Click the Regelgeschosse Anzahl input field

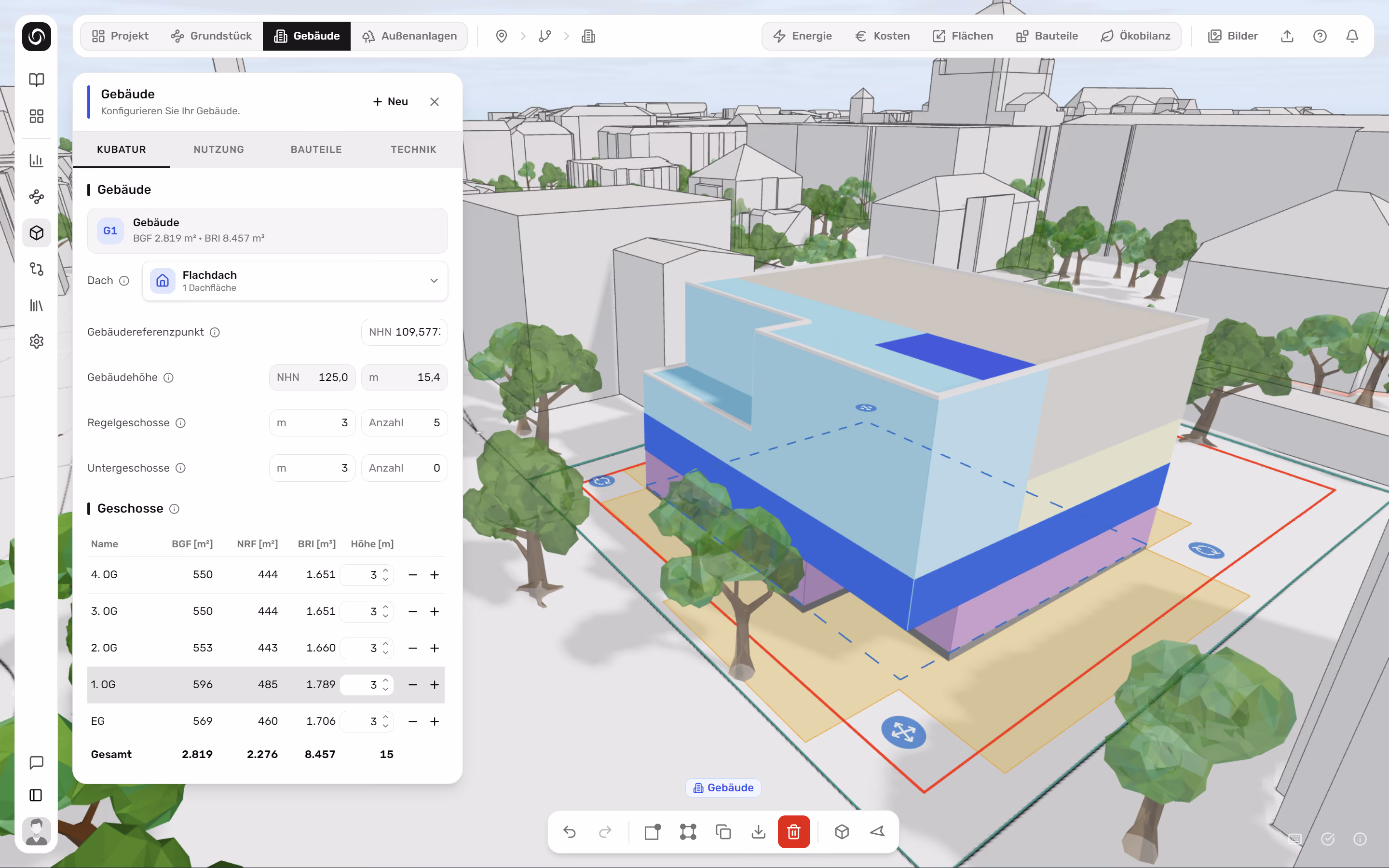404,423
